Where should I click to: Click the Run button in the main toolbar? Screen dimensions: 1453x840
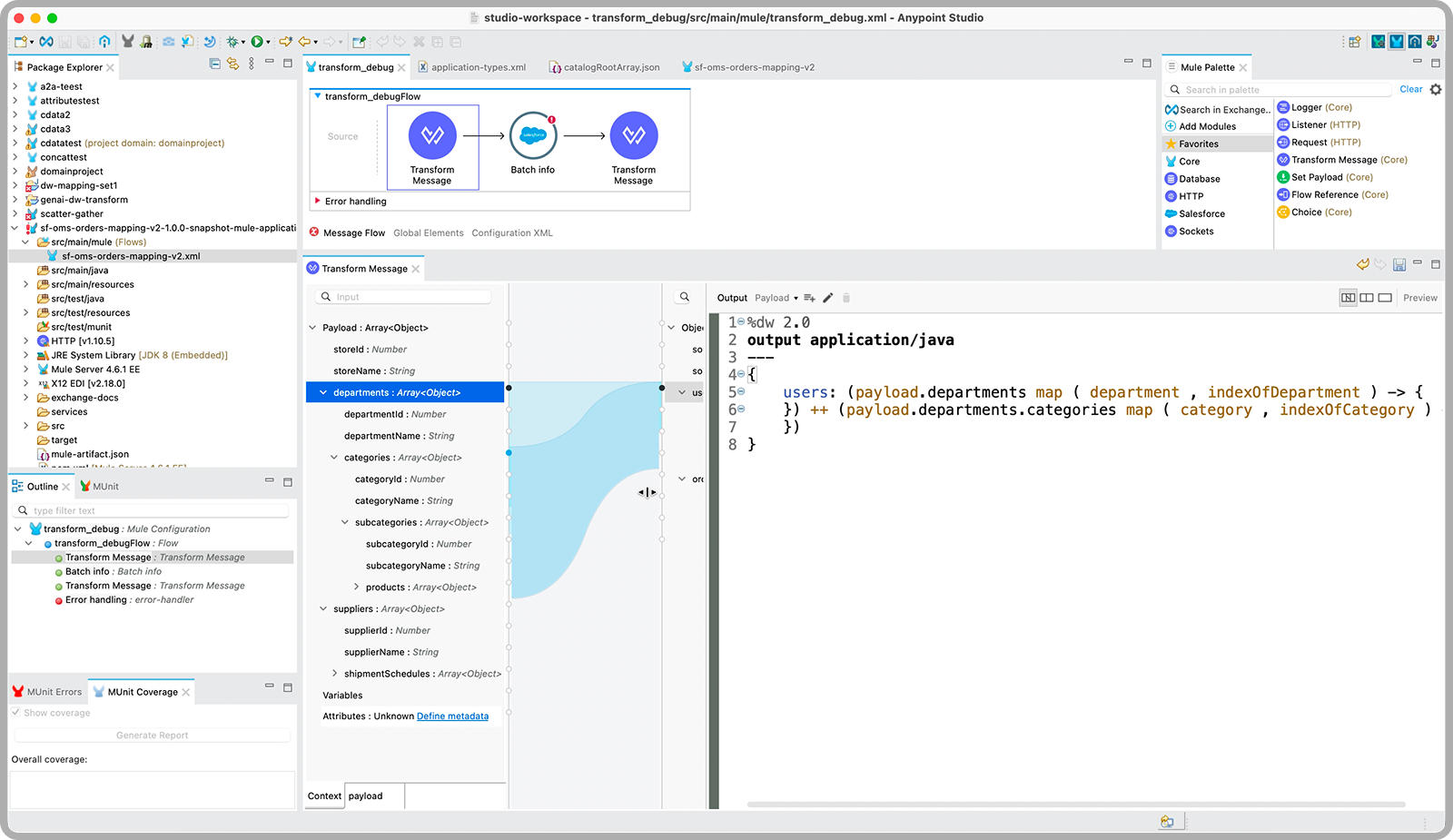click(257, 42)
